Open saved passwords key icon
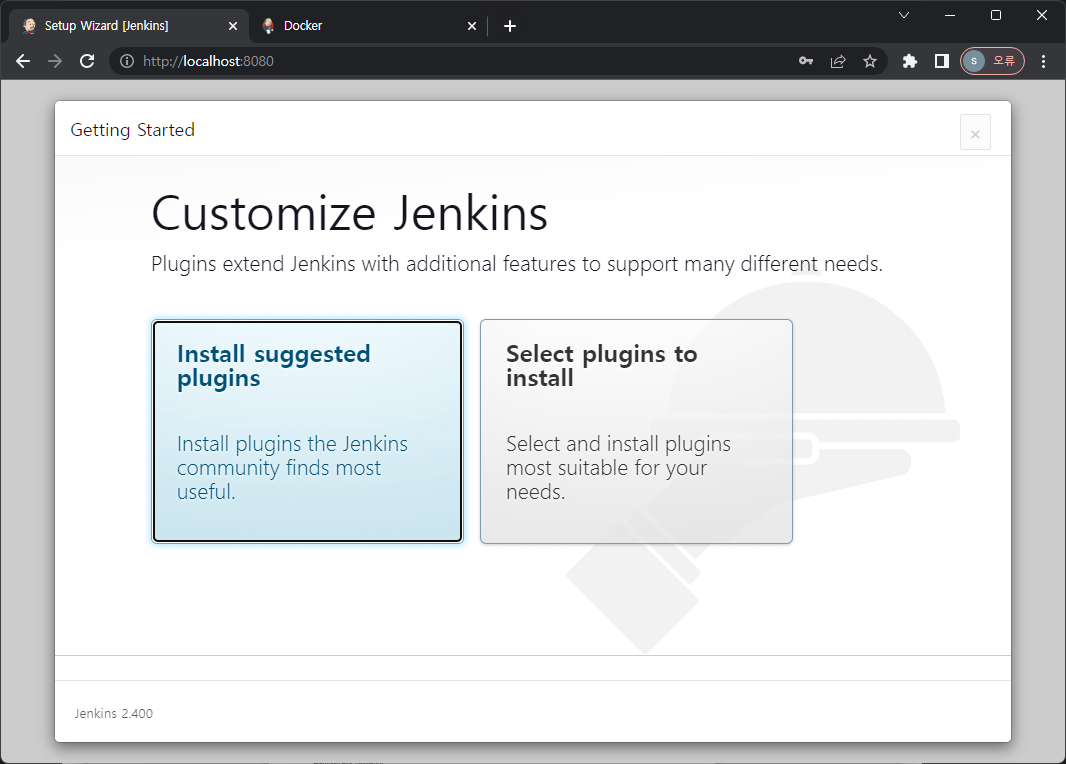Viewport: 1066px width, 764px height. (806, 61)
